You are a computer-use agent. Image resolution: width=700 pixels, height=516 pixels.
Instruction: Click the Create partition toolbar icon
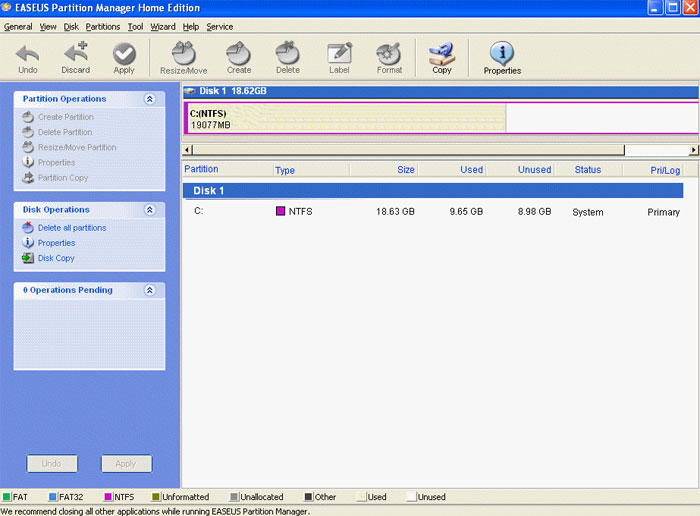click(239, 54)
